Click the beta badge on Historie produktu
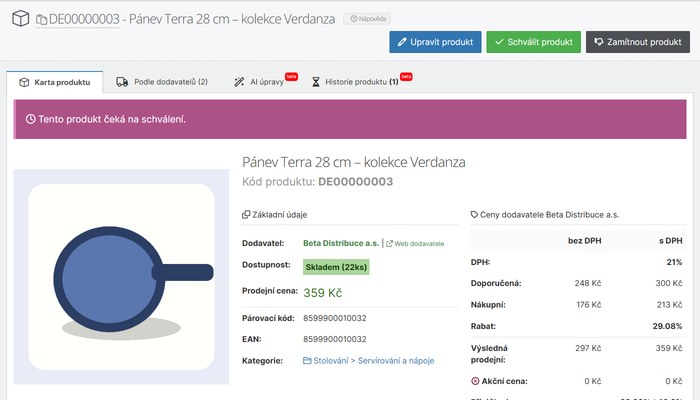This screenshot has height=400, width=700. click(x=406, y=77)
